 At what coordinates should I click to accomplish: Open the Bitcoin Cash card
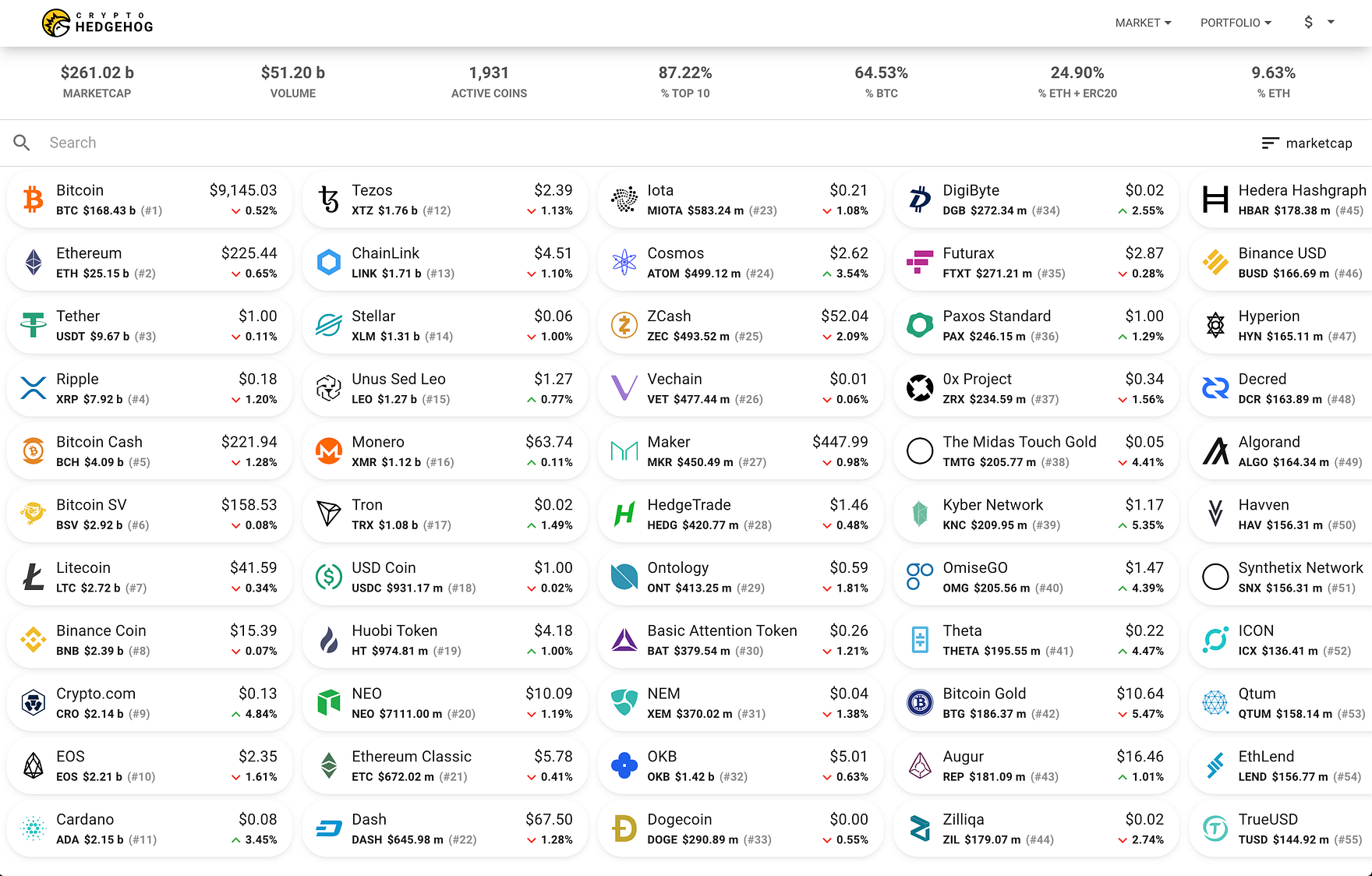coord(149,451)
